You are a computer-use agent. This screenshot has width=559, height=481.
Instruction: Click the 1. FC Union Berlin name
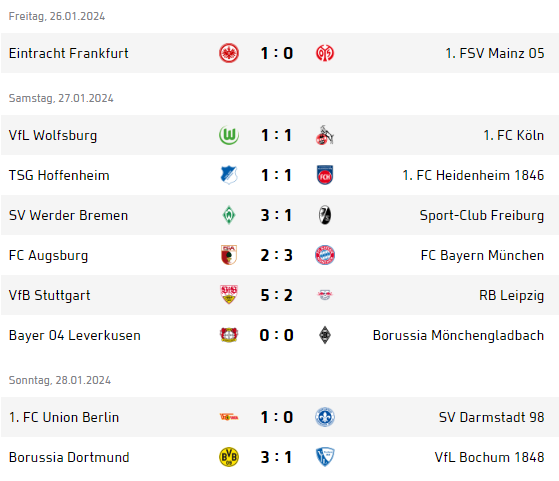click(x=64, y=417)
